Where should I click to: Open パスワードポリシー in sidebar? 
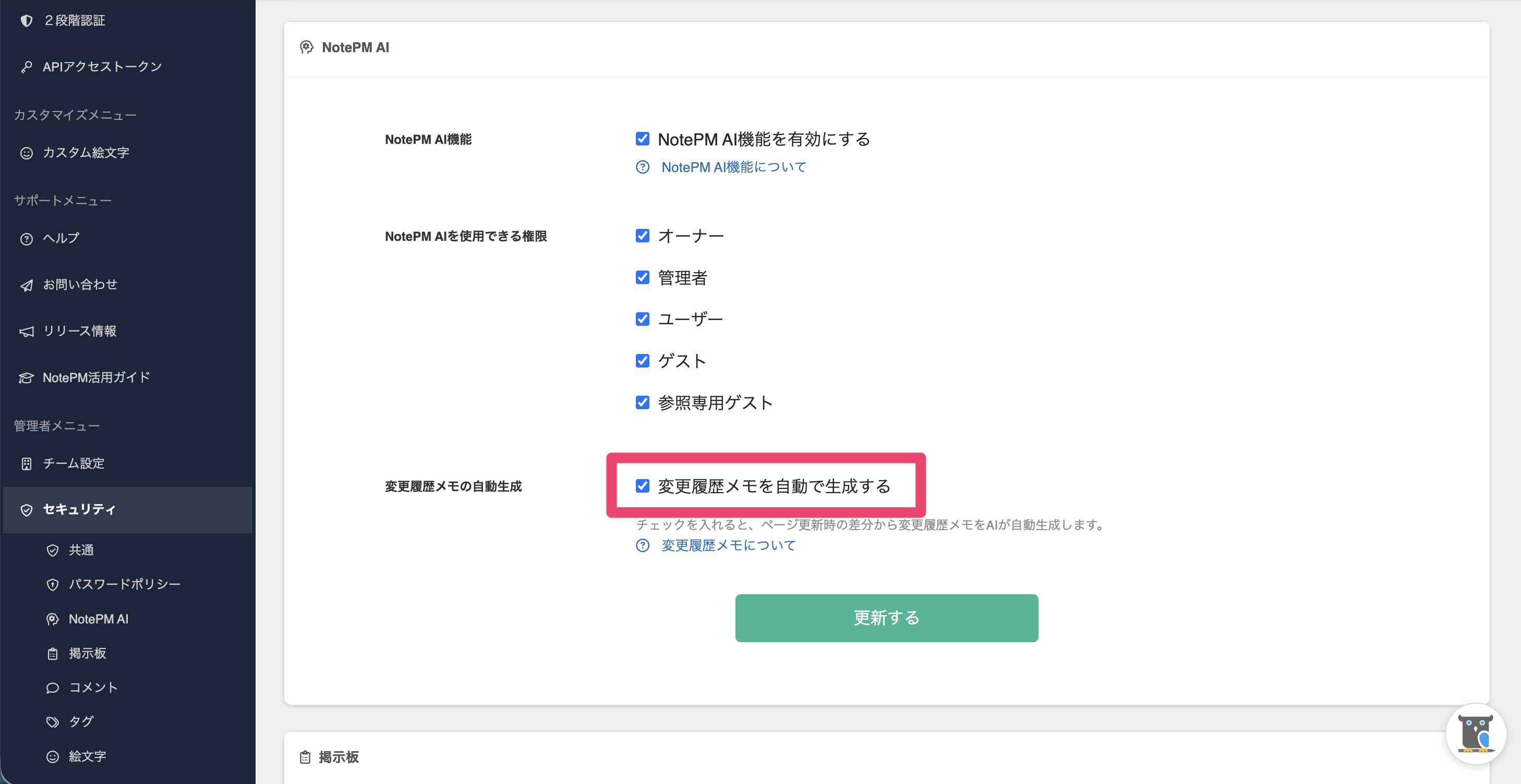[x=124, y=584]
